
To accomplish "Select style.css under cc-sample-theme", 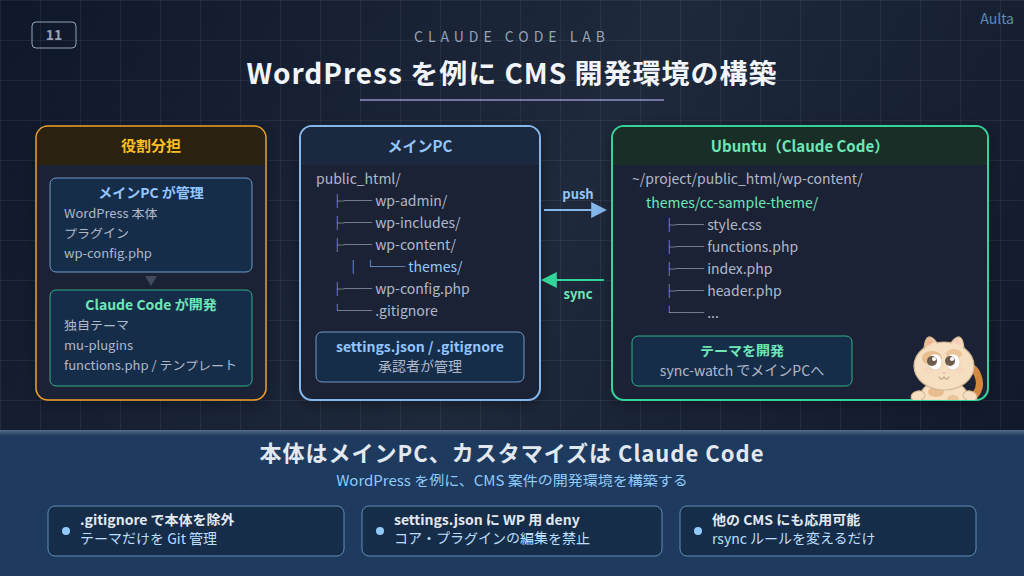I will (x=734, y=225).
